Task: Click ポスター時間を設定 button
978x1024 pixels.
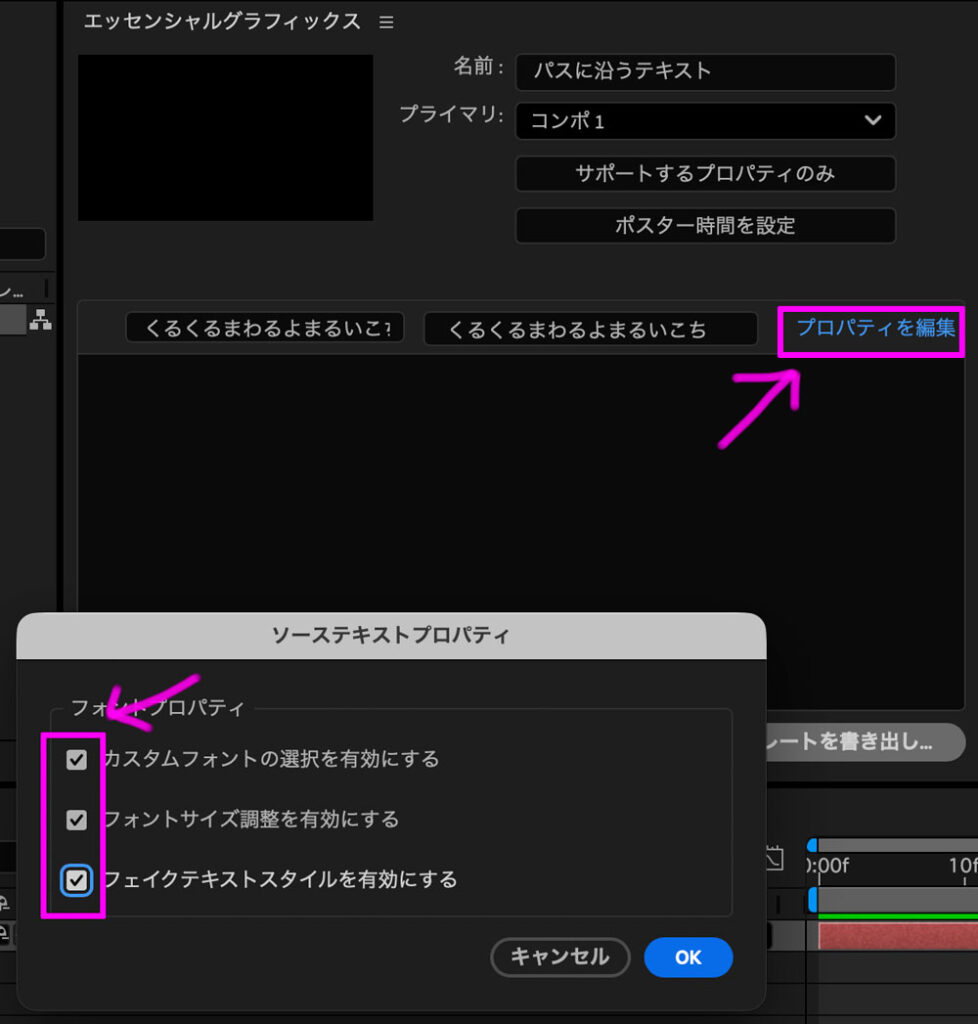Action: [x=705, y=225]
